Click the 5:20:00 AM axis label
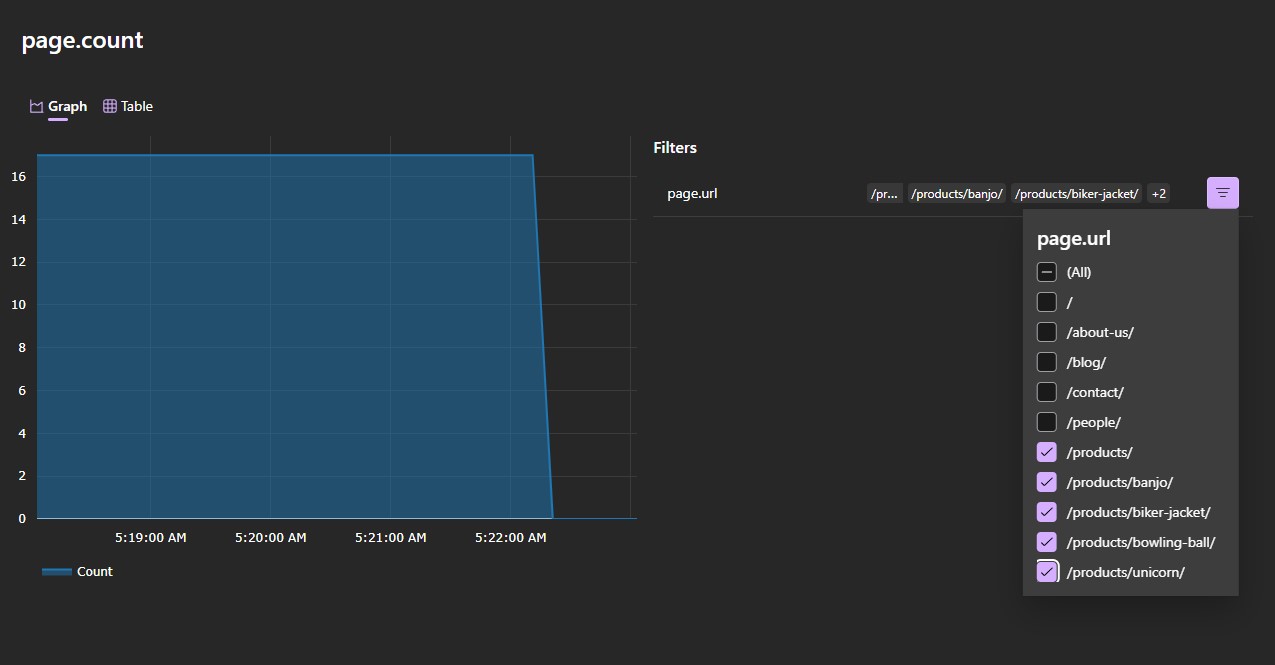The image size is (1275, 665). pyautogui.click(x=270, y=537)
